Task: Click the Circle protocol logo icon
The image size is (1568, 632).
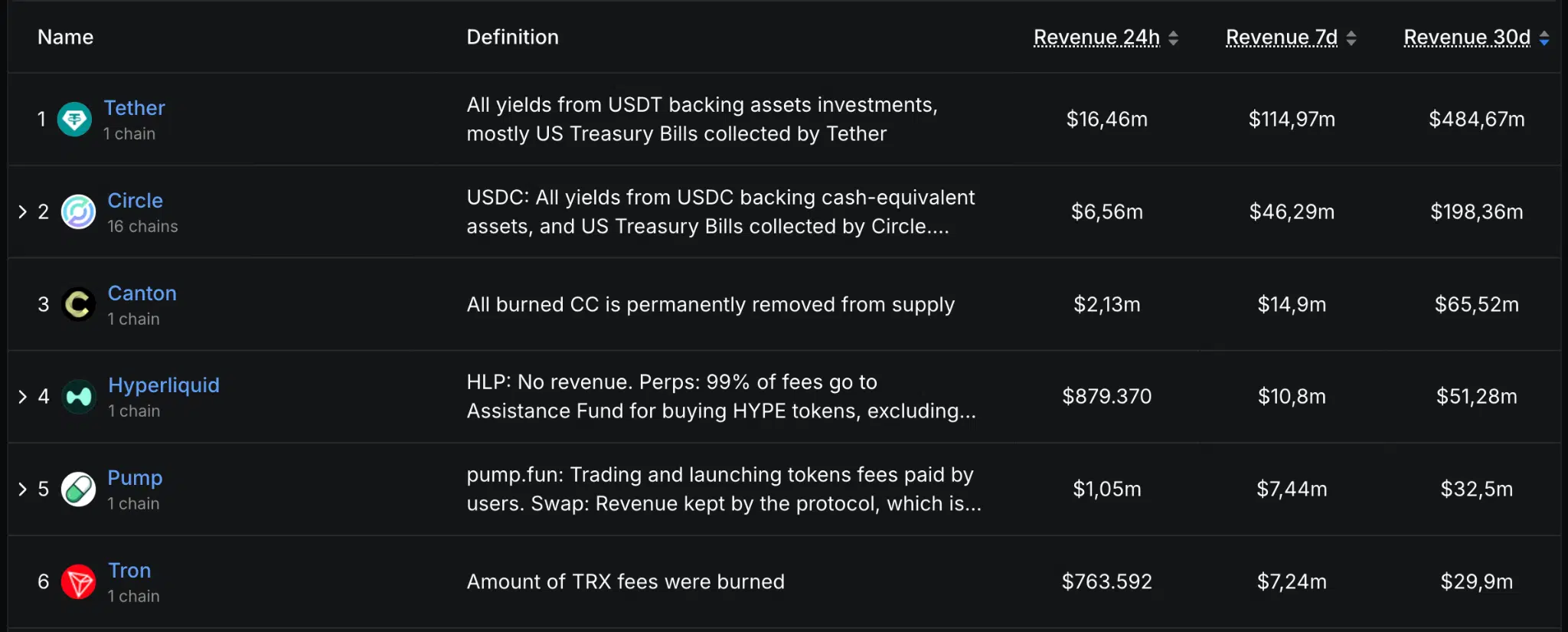Action: tap(78, 212)
